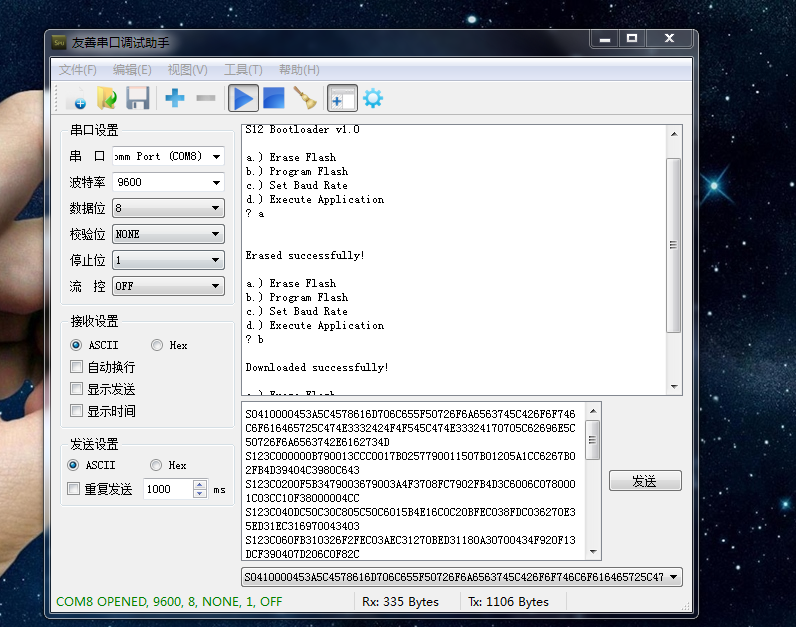
Task: Enable the 显示发送 checkbox
Action: tap(77, 389)
